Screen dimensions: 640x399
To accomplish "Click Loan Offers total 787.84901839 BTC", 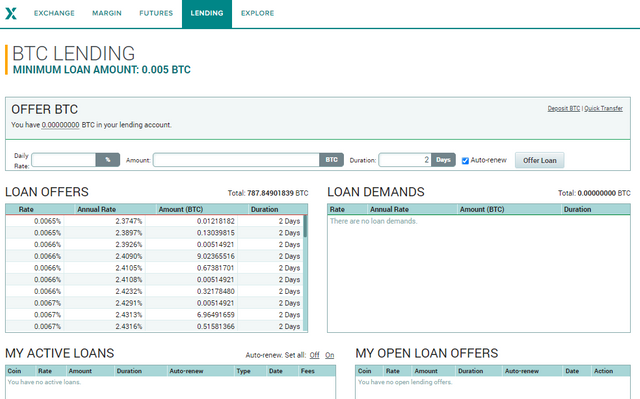I will point(268,193).
